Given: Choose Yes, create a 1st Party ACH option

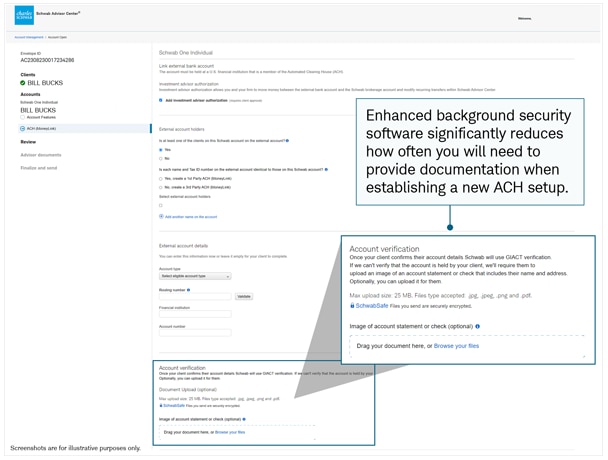Looking at the screenshot, I should (x=161, y=179).
